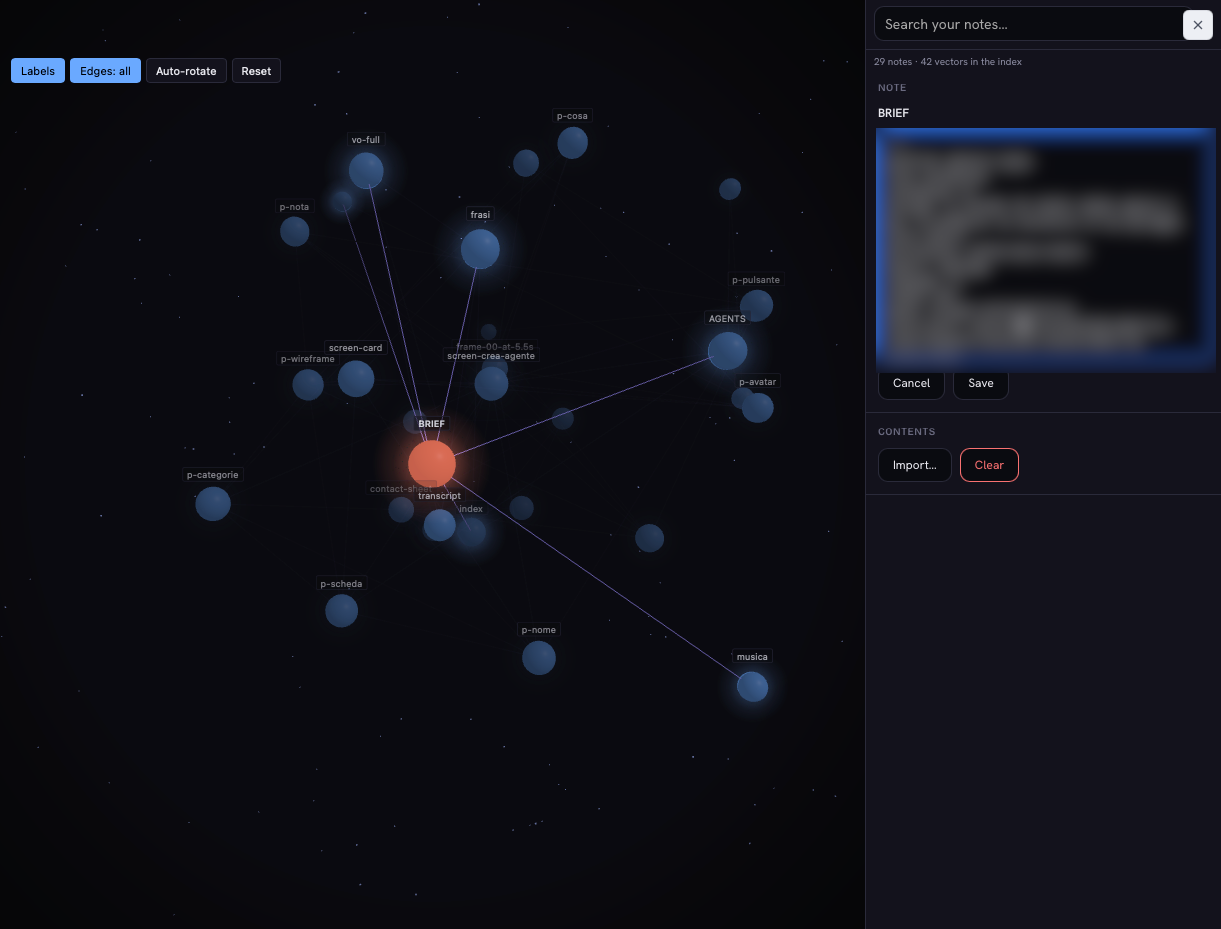Click inside the blurred note editor area
The height and width of the screenshot is (929, 1221).
[x=1046, y=250]
